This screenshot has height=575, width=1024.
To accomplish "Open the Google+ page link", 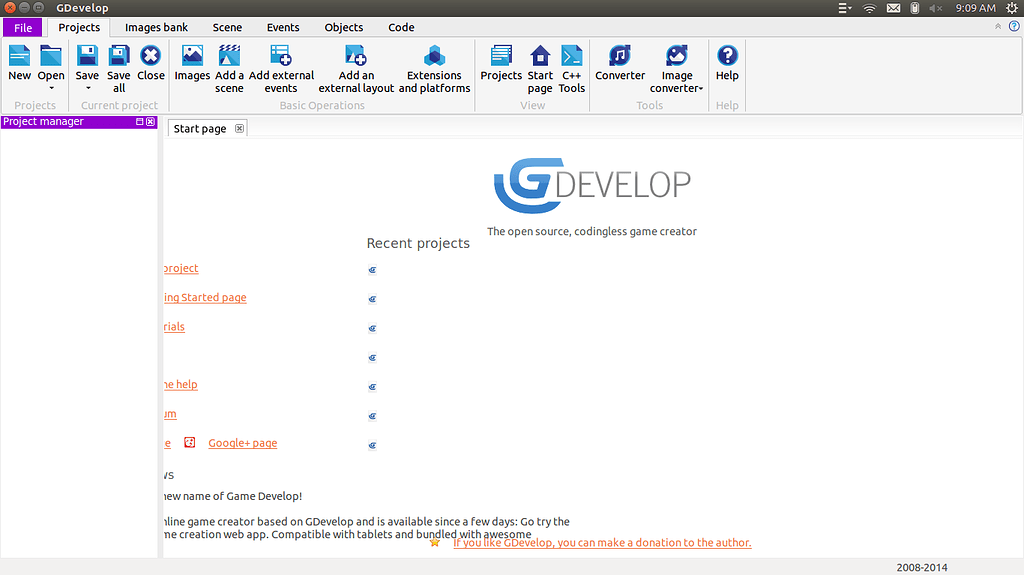I will pyautogui.click(x=242, y=443).
